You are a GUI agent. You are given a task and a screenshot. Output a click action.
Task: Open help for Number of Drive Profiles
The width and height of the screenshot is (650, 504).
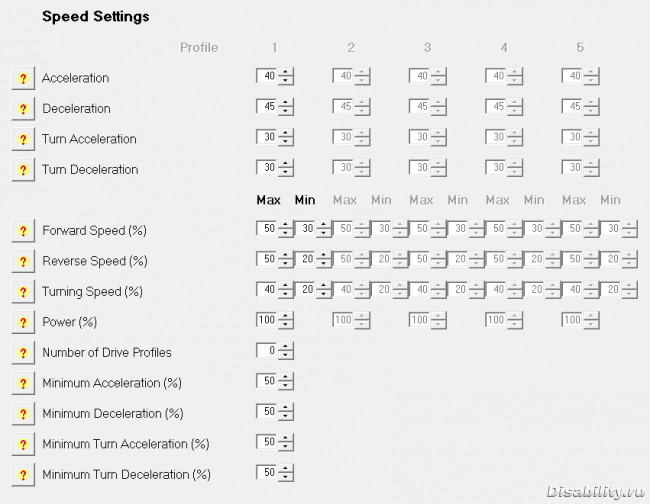click(23, 353)
